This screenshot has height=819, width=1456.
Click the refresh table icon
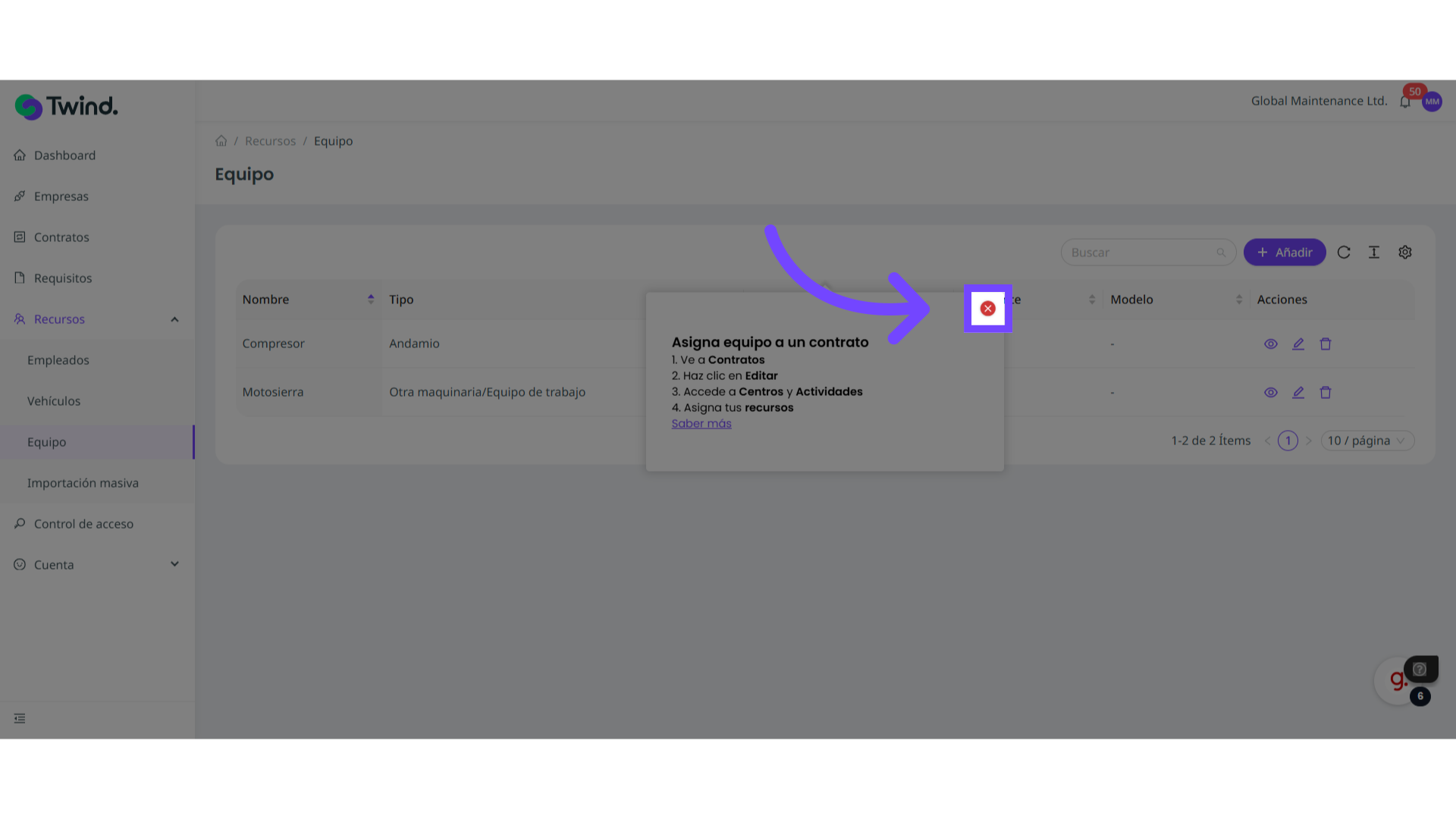(x=1344, y=253)
